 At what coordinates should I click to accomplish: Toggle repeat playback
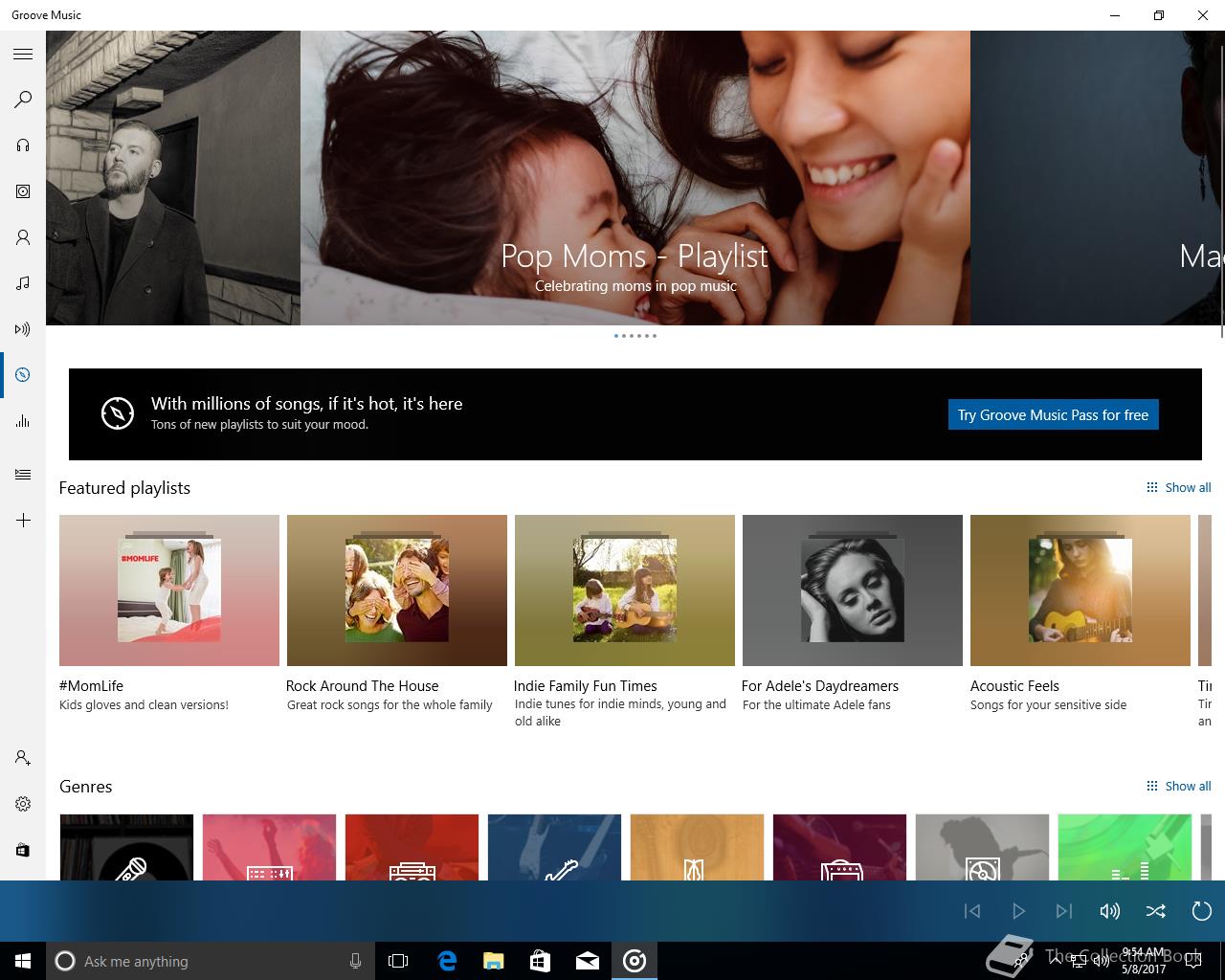1202,911
